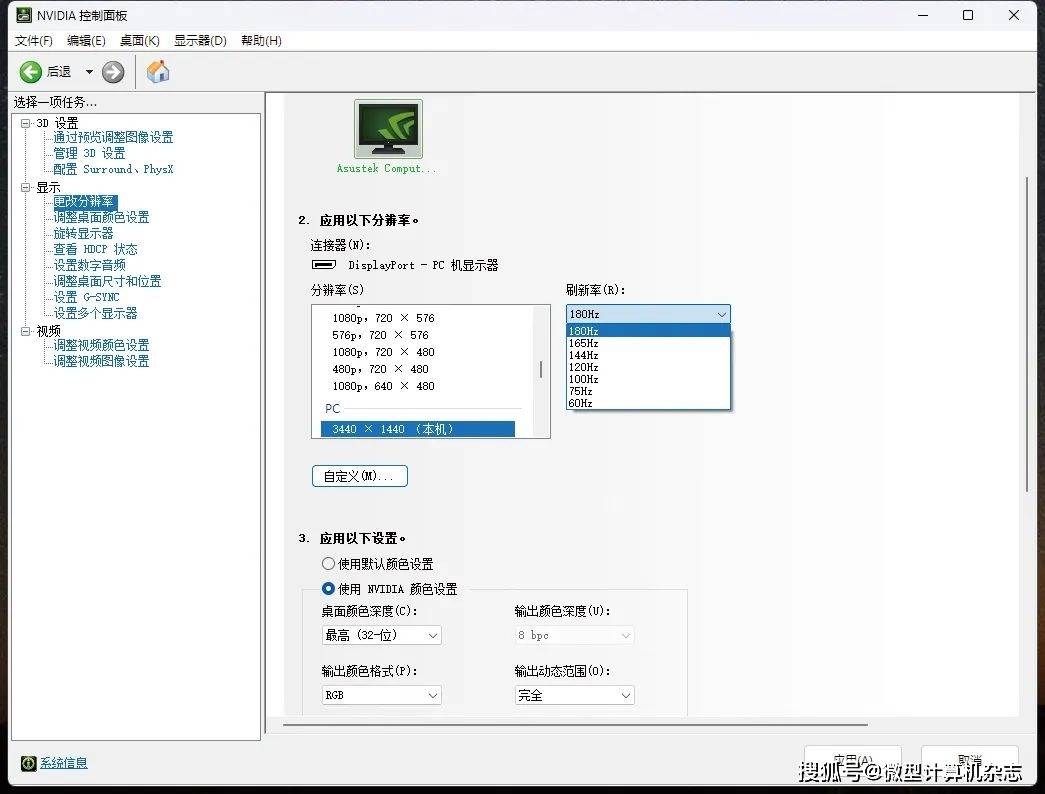Click the NVIDIA logo in the title bar
The width and height of the screenshot is (1045, 794).
pyautogui.click(x=22, y=15)
